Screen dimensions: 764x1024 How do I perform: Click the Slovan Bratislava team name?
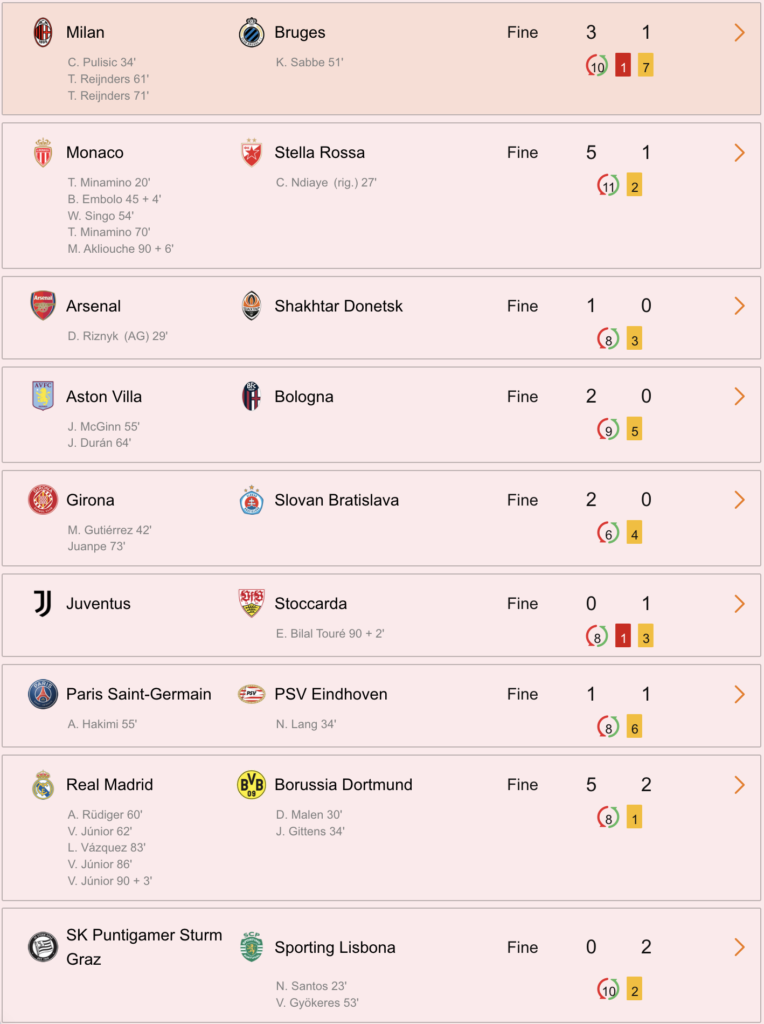pos(336,500)
